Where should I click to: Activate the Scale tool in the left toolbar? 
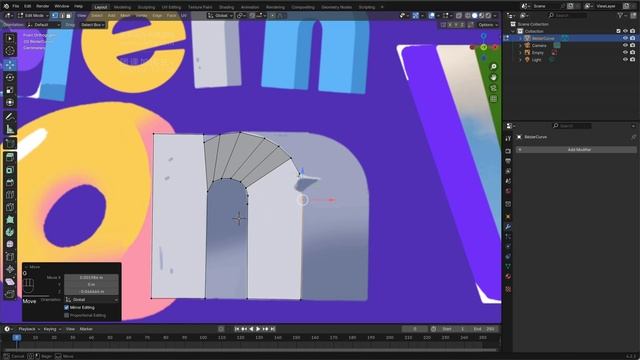point(10,90)
